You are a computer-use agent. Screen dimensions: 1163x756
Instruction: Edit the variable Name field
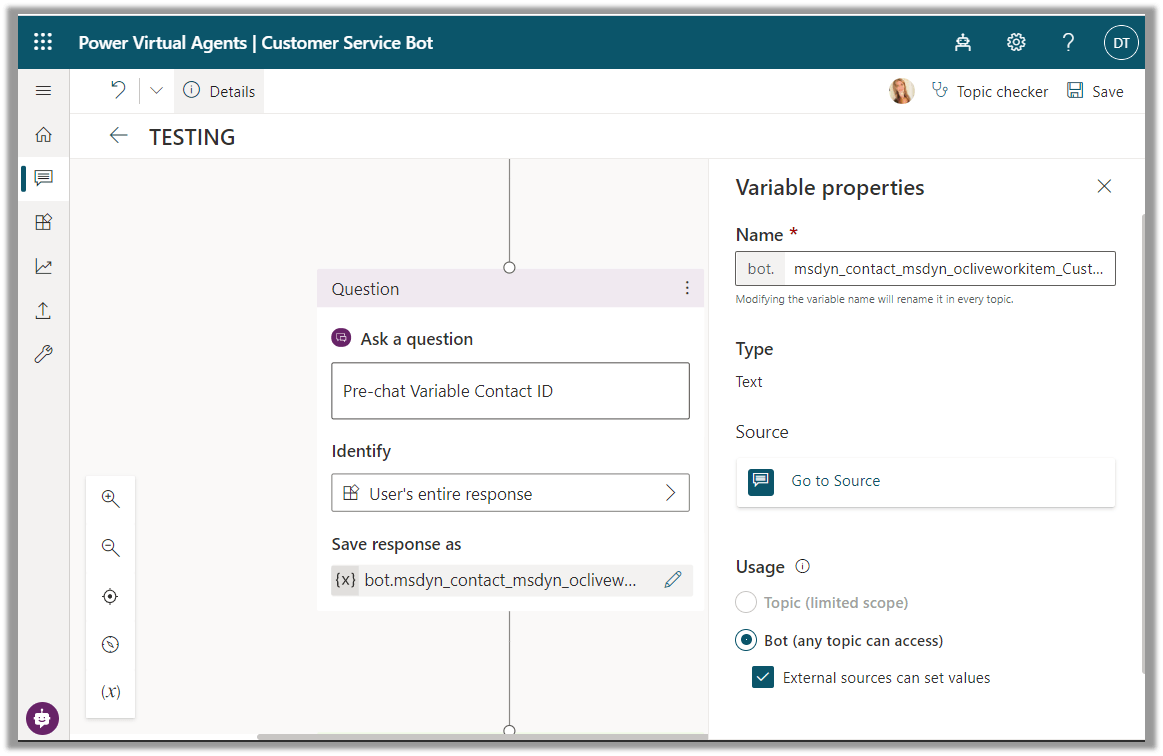(926, 269)
